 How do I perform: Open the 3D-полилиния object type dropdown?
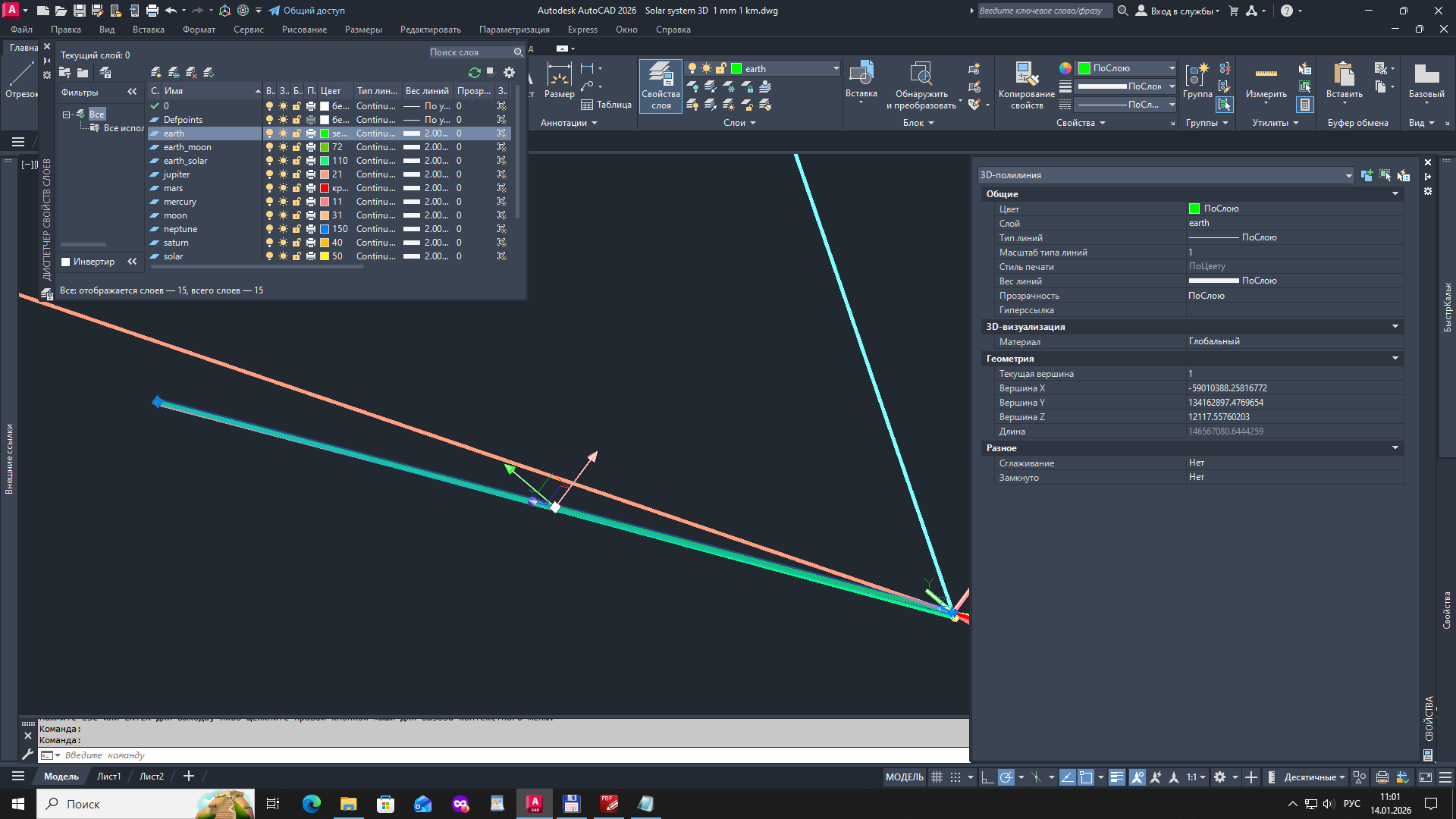[x=1348, y=175]
